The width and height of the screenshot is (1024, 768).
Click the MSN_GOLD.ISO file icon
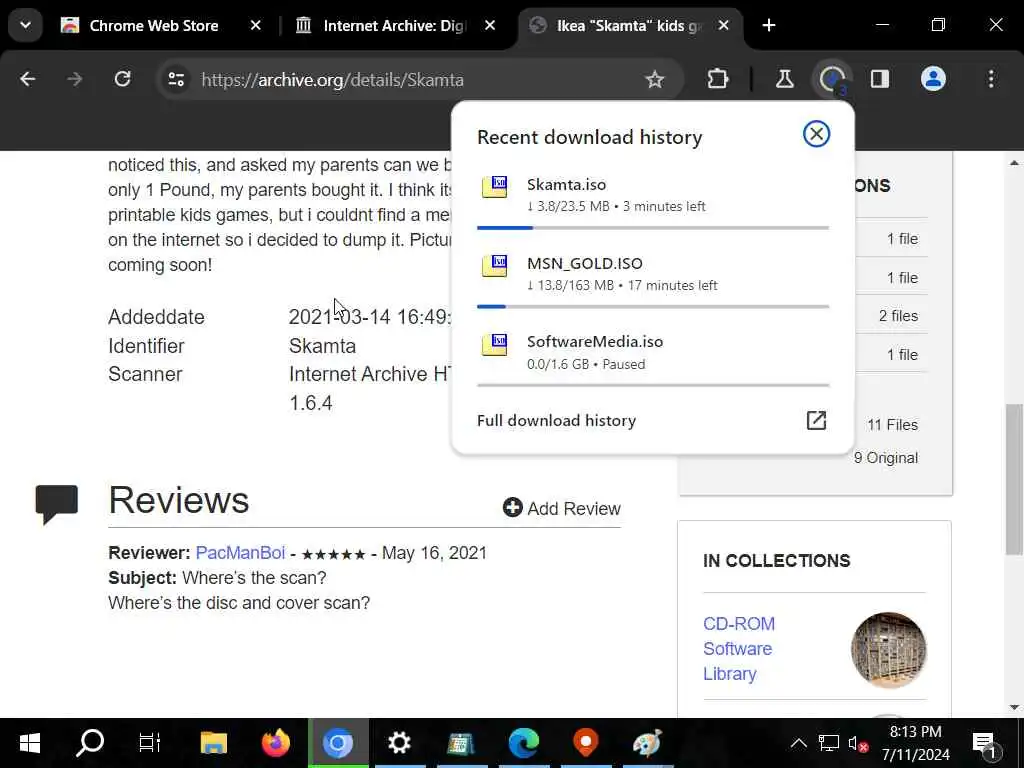point(494,266)
